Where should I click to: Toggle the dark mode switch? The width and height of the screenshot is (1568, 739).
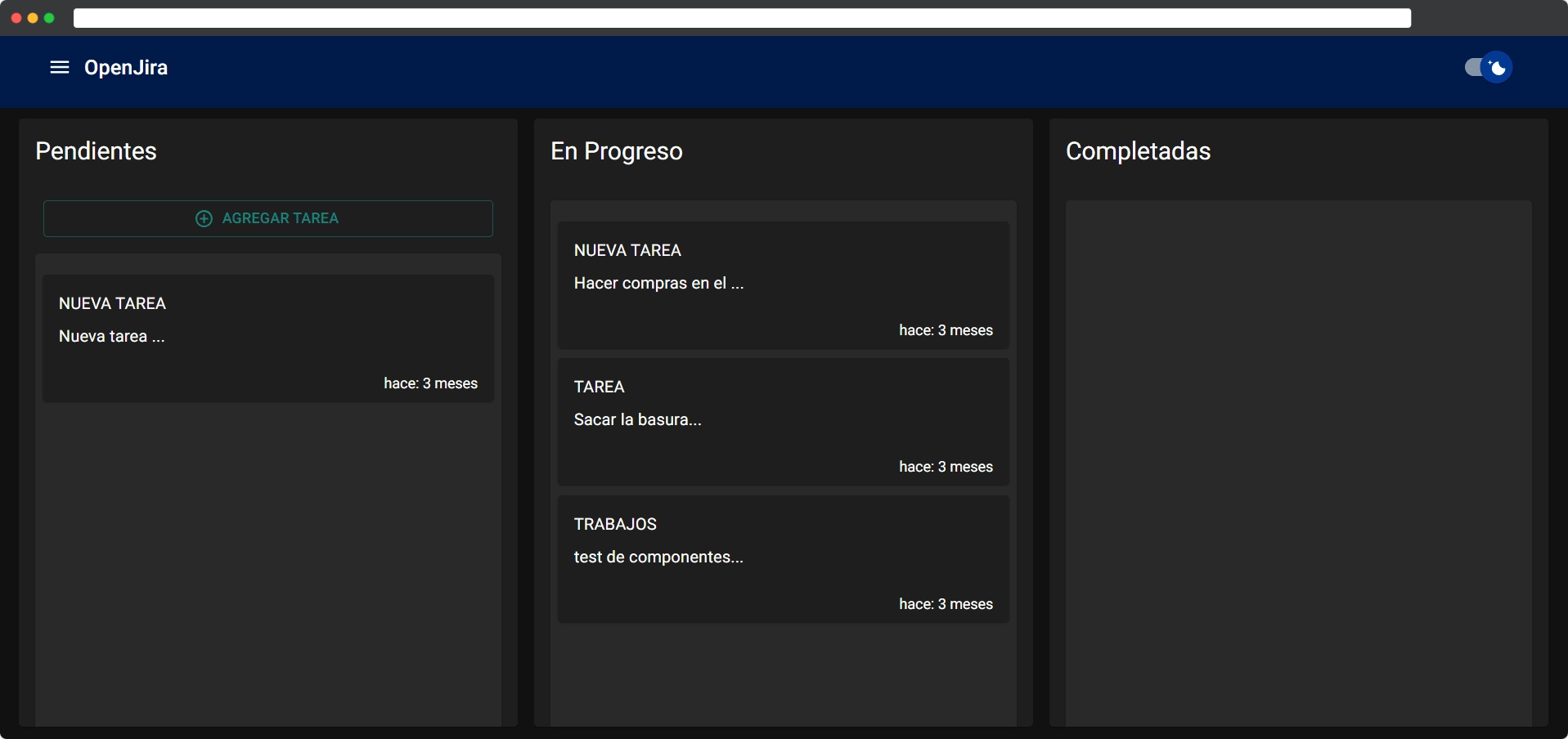point(1485,68)
